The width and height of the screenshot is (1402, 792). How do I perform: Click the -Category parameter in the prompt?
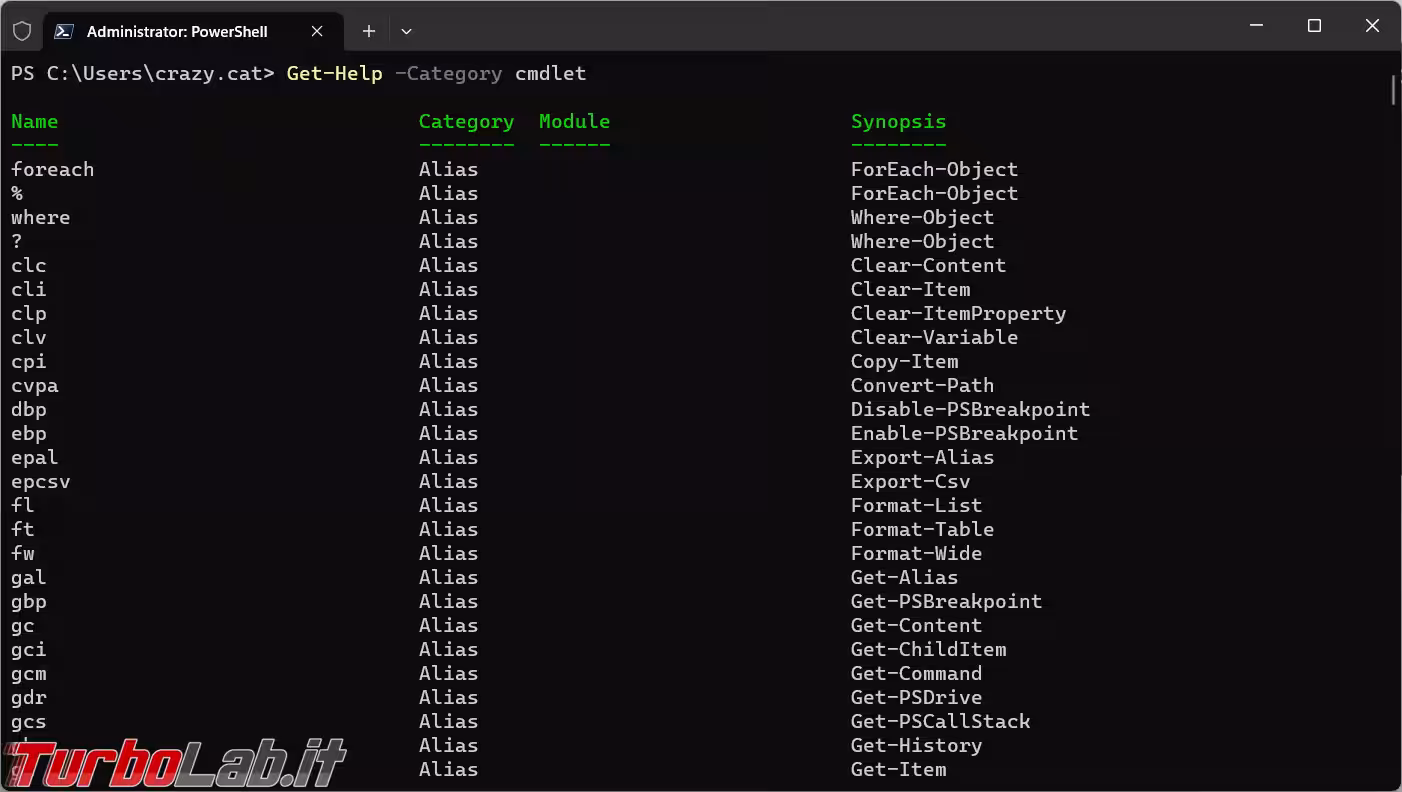(x=448, y=74)
